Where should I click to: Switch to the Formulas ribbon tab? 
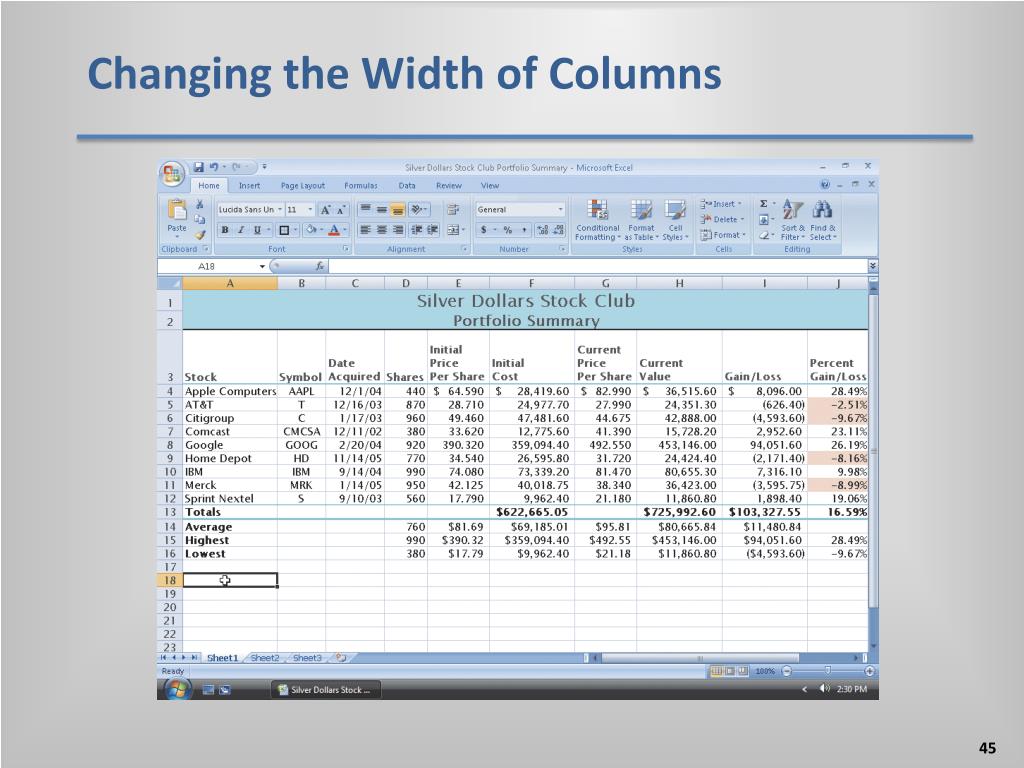[360, 185]
